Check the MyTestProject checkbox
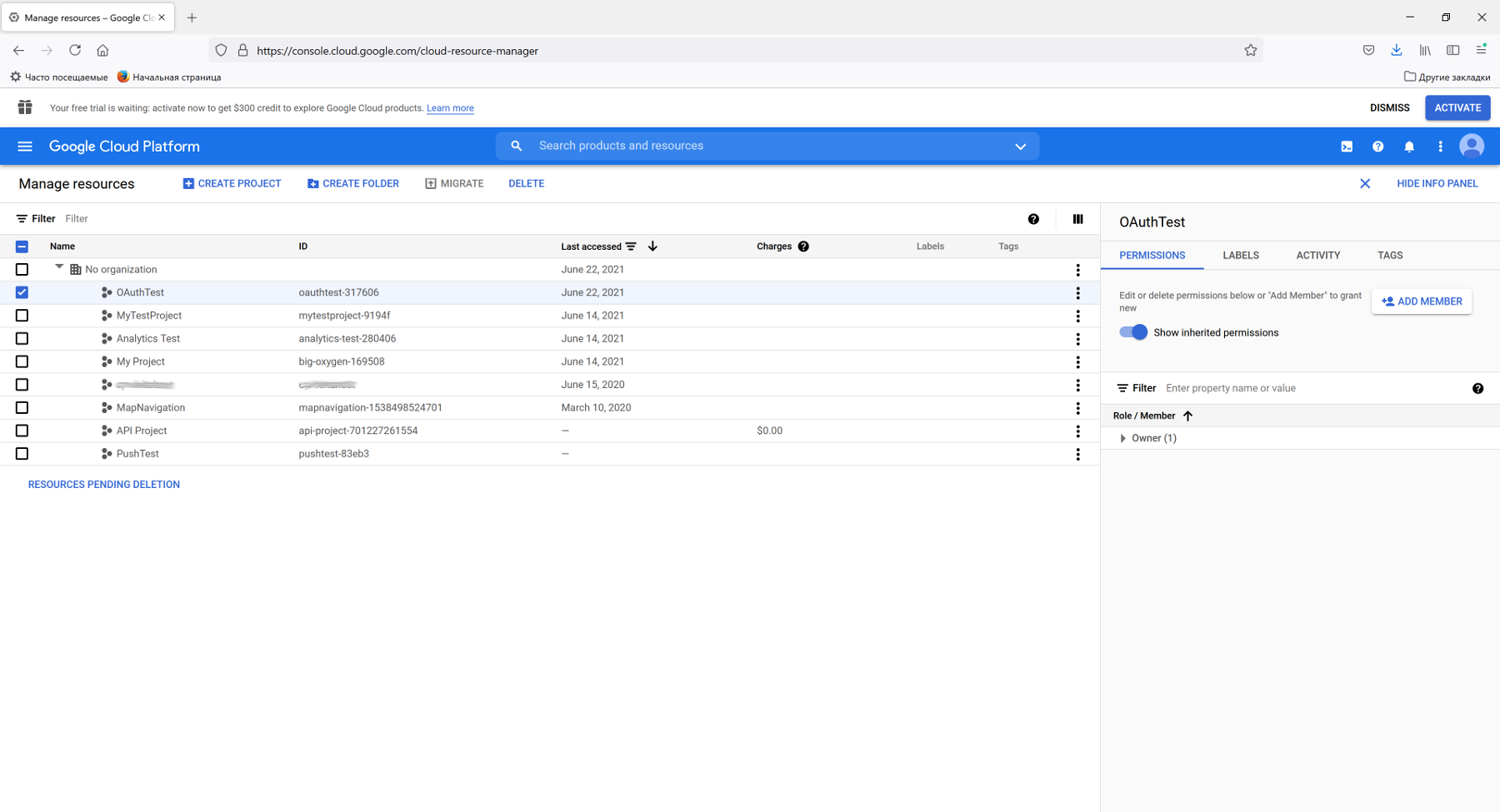The height and width of the screenshot is (812, 1500). point(22,316)
